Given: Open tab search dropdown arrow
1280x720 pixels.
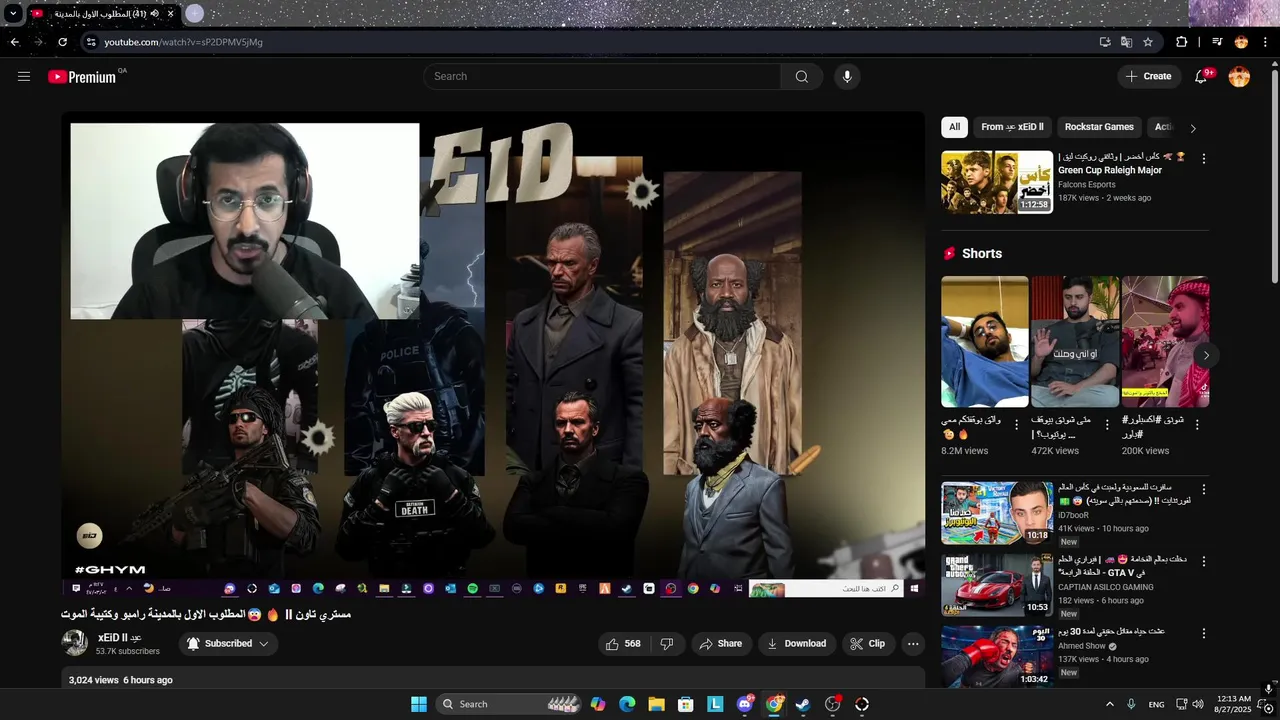Looking at the screenshot, I should pyautogui.click(x=13, y=14).
